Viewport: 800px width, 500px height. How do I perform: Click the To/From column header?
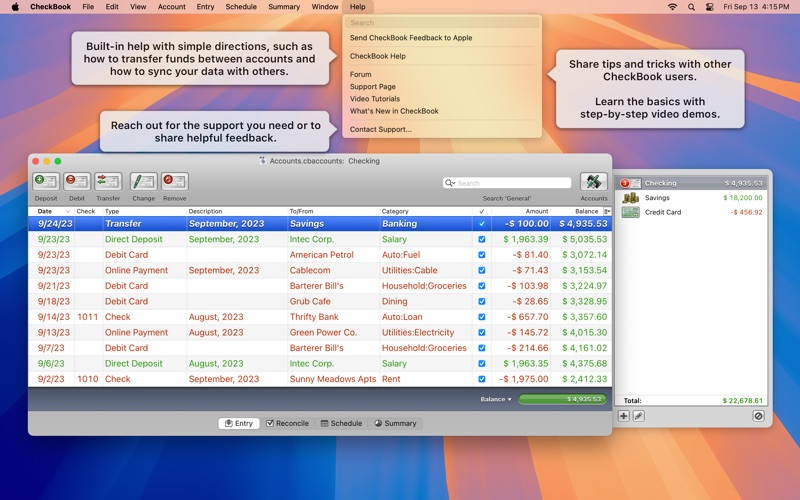click(x=333, y=211)
